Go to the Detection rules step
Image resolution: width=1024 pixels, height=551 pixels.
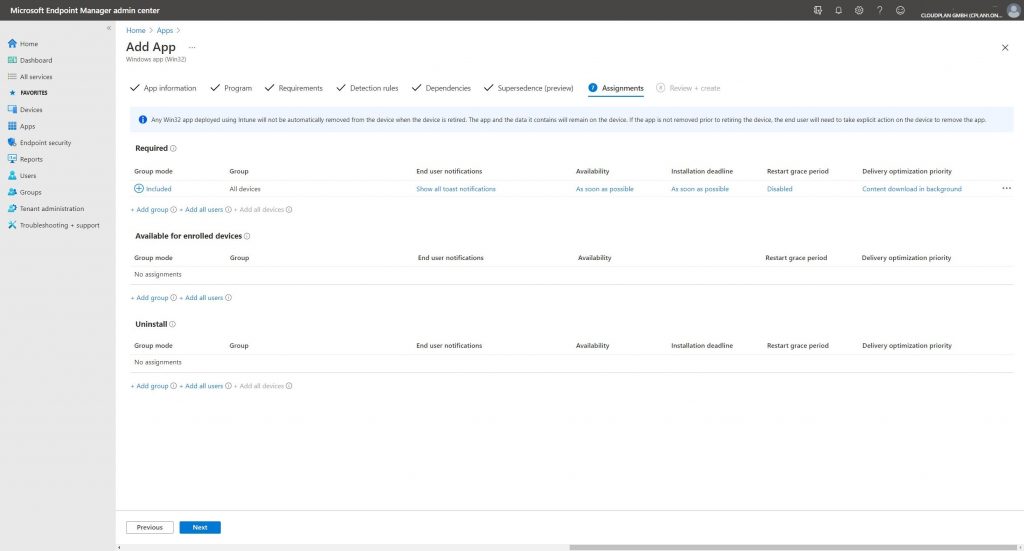coord(367,88)
